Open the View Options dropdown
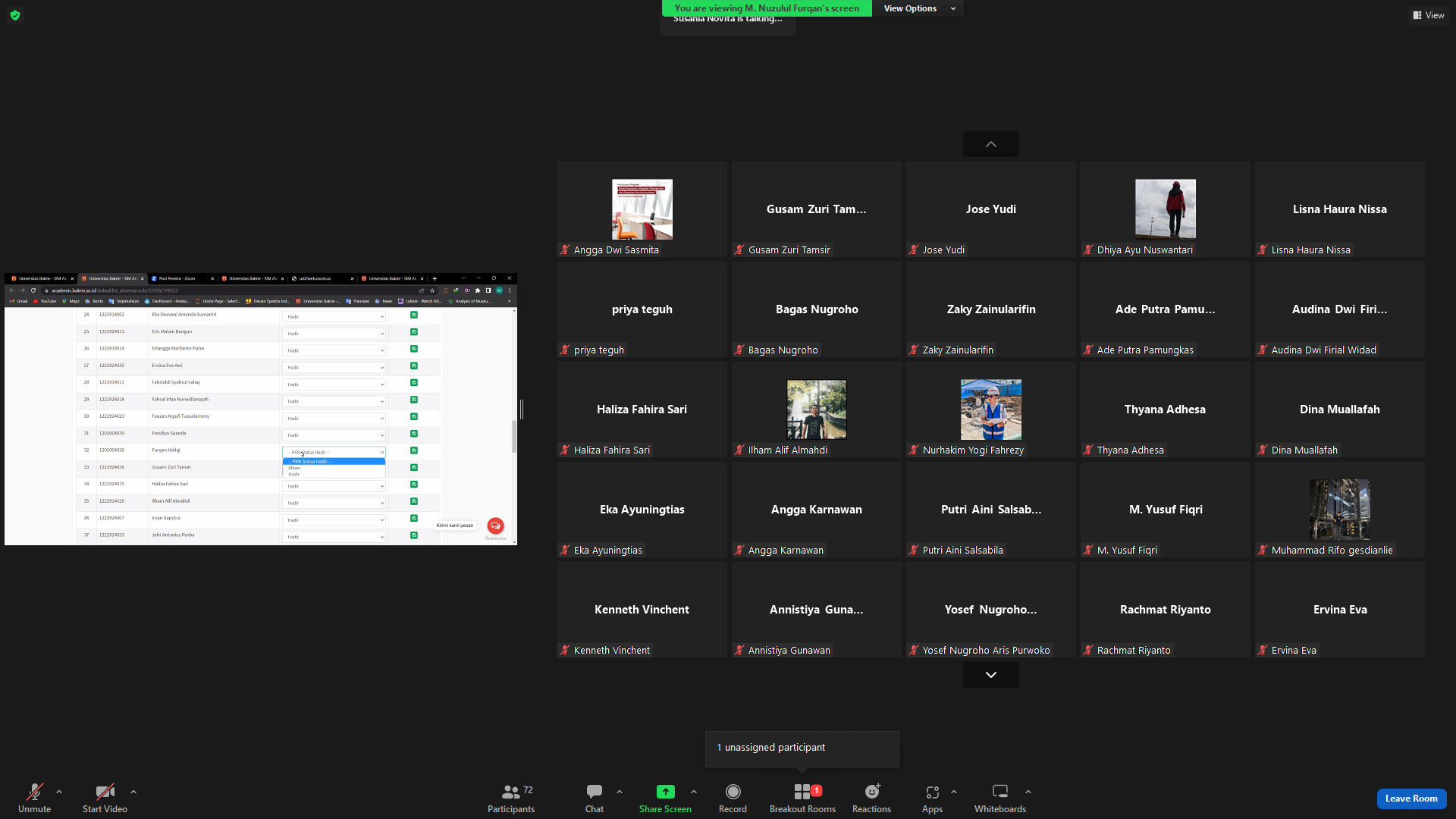 pos(918,8)
